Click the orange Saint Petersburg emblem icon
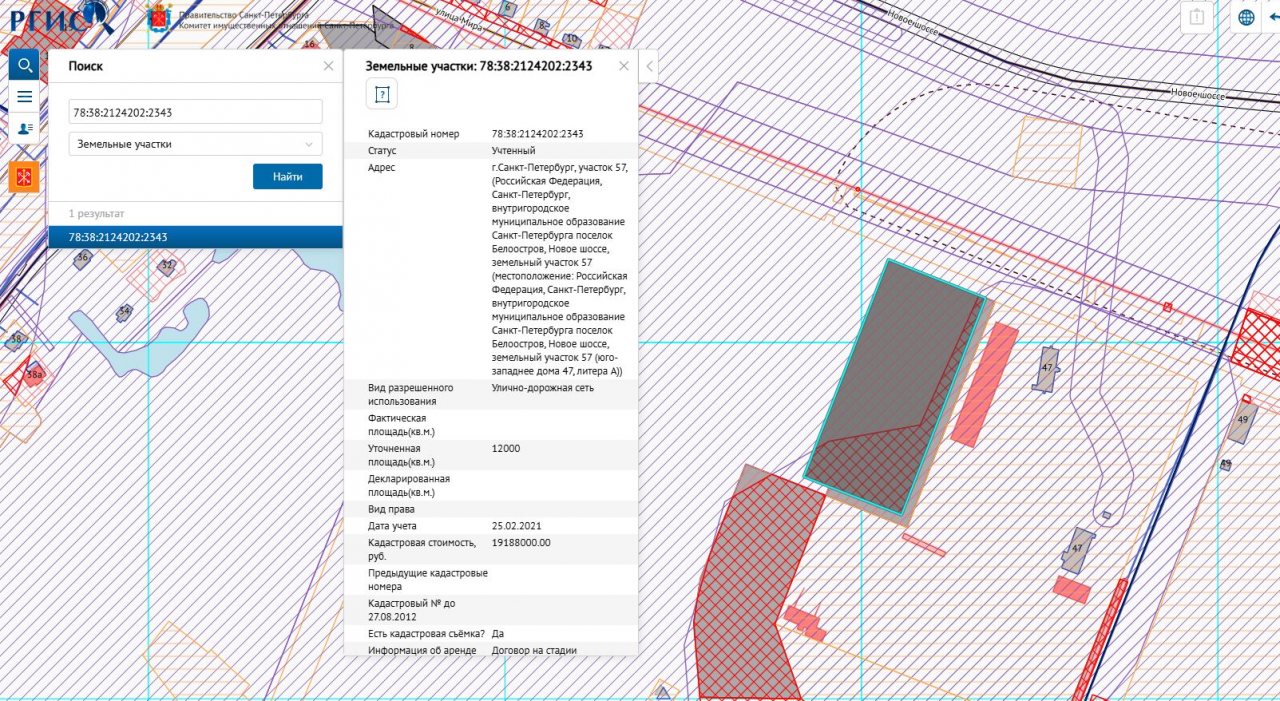 [24, 177]
